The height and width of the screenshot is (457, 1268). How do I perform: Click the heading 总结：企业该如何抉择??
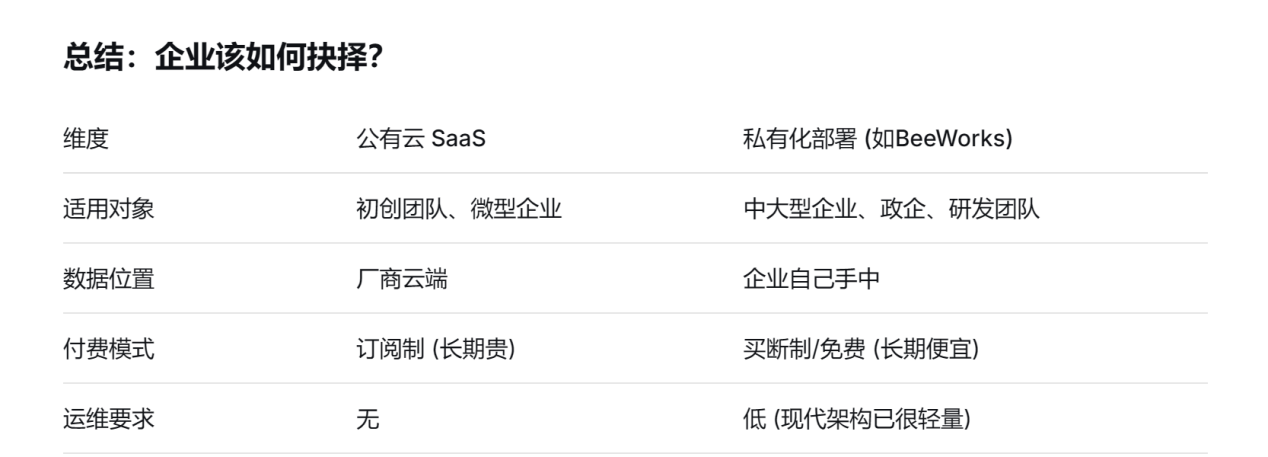pyautogui.click(x=224, y=58)
